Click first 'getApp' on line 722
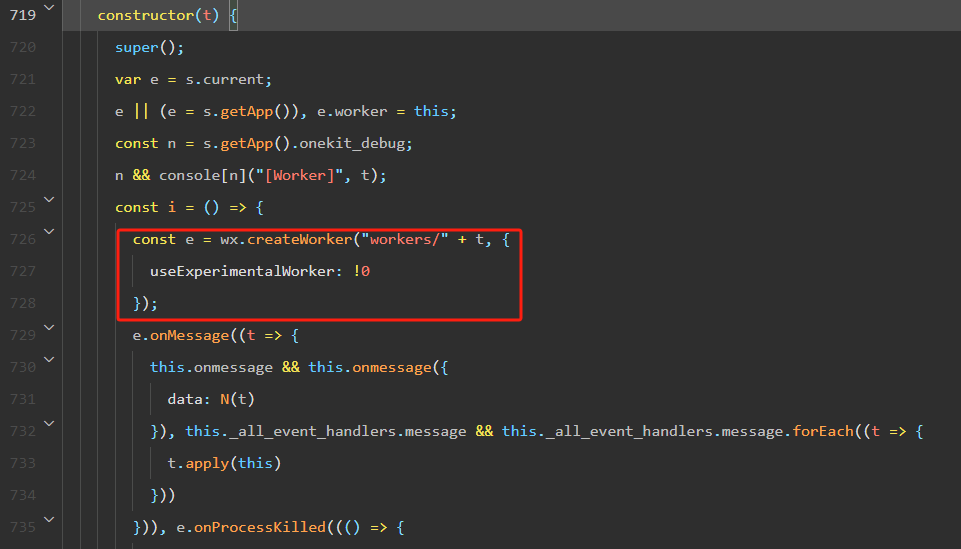Image resolution: width=961 pixels, height=549 pixels. 246,112
